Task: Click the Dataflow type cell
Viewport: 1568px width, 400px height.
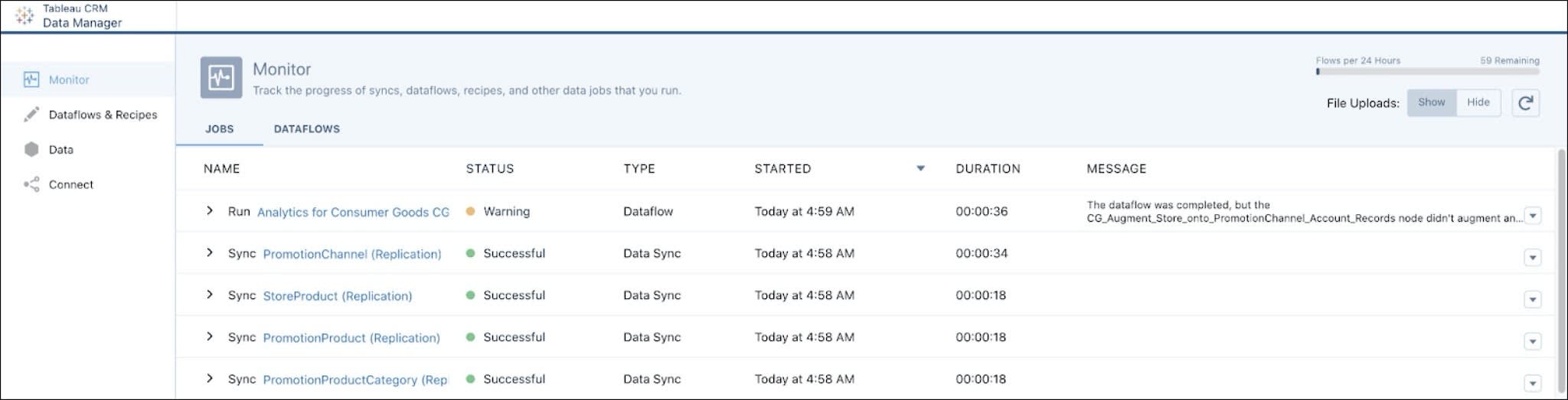Action: pyautogui.click(x=648, y=211)
